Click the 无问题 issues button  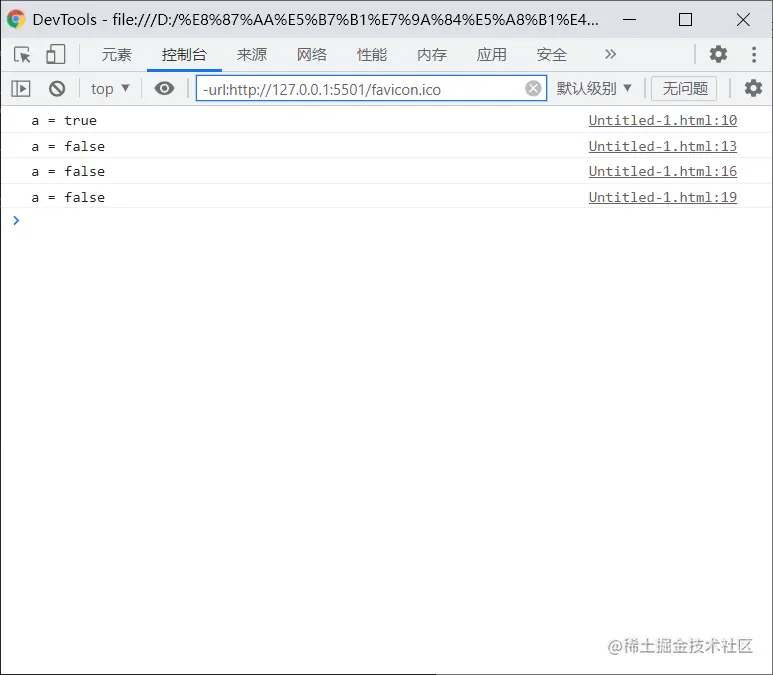684,89
